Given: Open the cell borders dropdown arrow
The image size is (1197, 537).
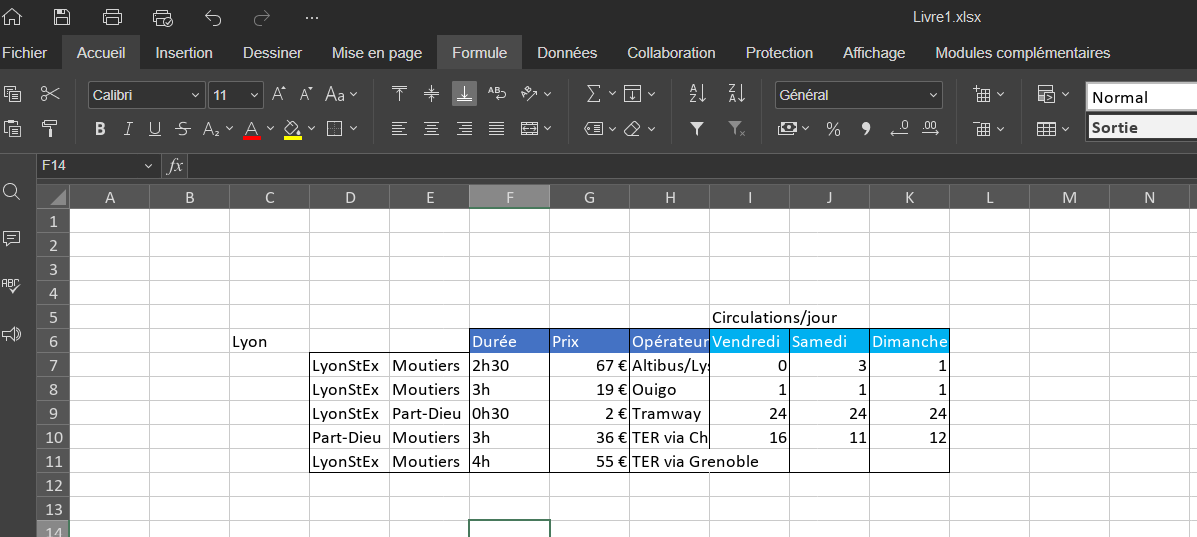Looking at the screenshot, I should (353, 129).
